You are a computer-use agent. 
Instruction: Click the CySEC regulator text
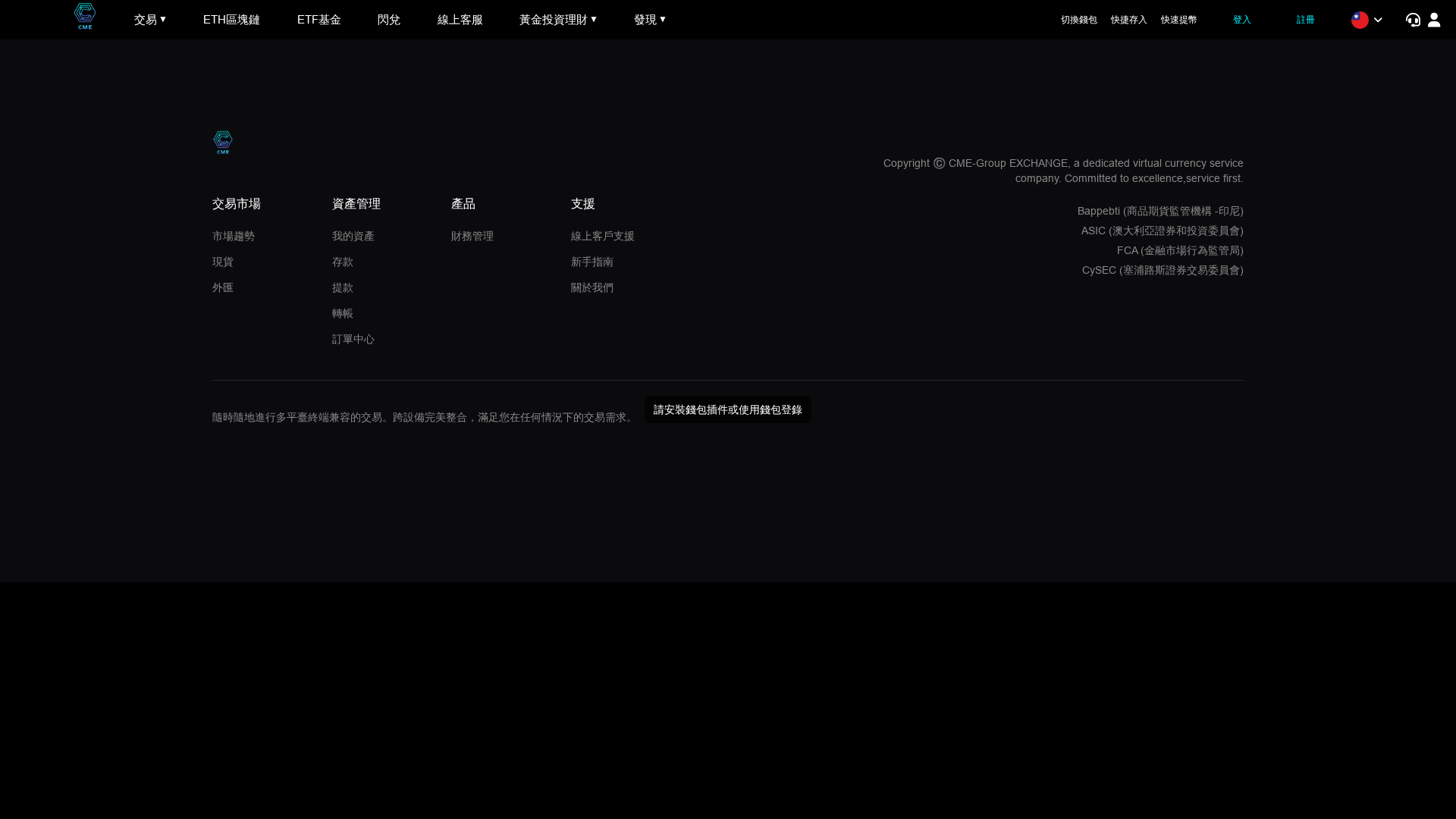tap(1163, 271)
